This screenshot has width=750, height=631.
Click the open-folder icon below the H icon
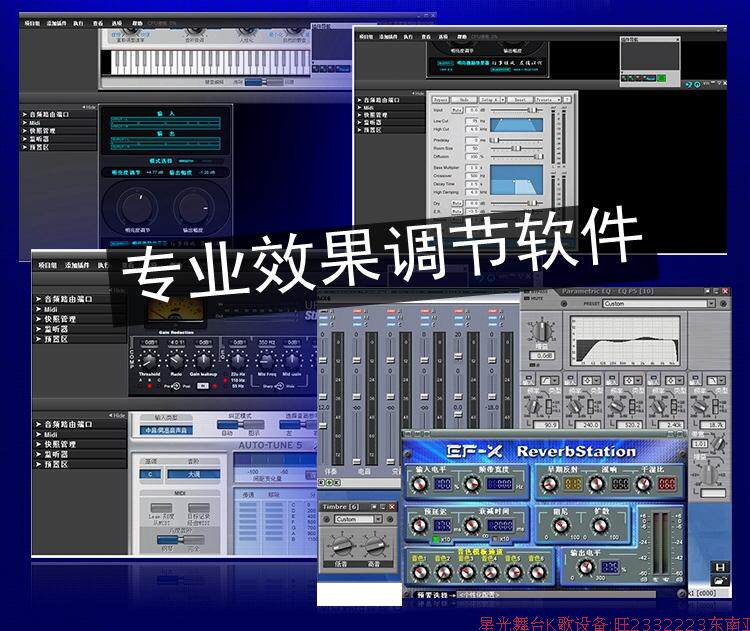point(720,581)
